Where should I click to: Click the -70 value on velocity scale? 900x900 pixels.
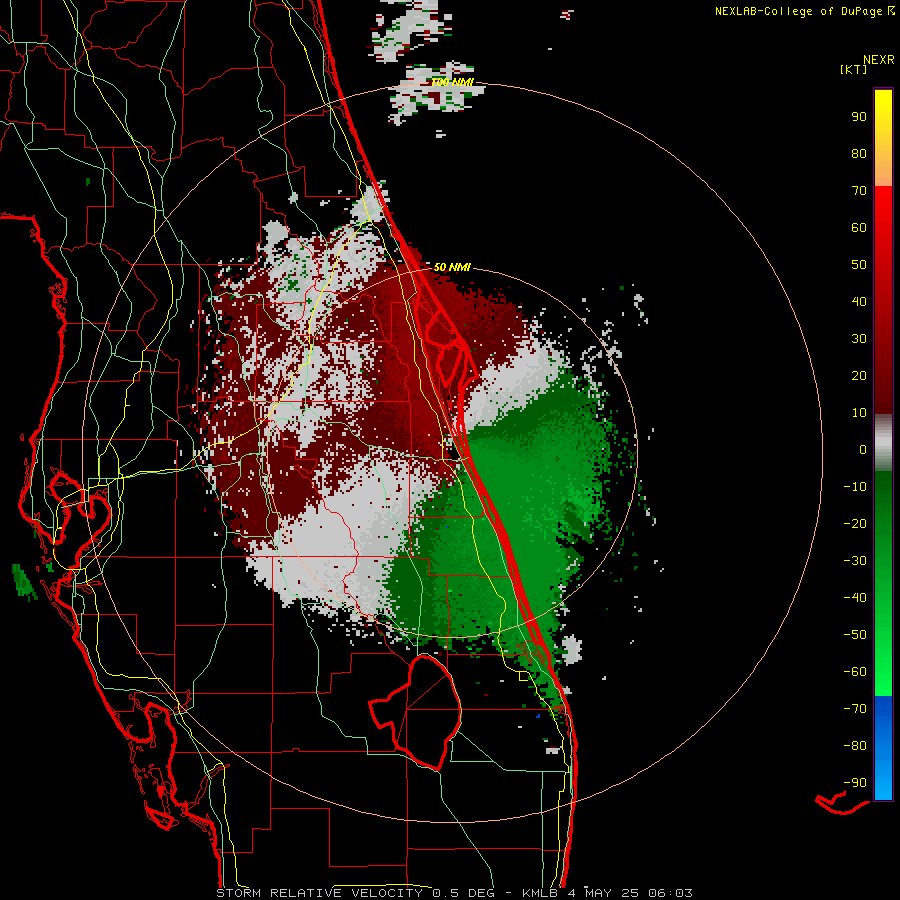(855, 709)
